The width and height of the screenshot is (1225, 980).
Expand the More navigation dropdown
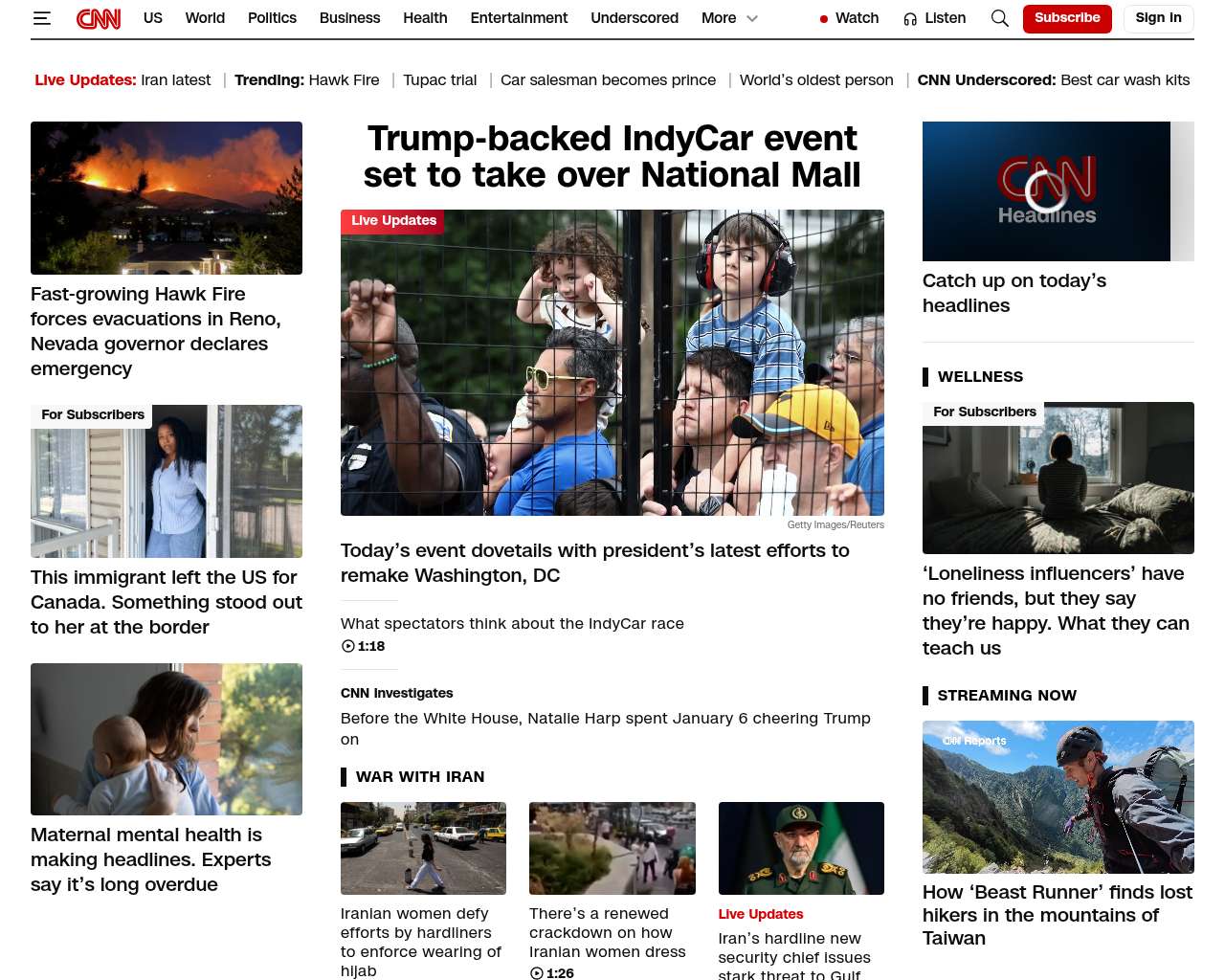click(x=729, y=18)
